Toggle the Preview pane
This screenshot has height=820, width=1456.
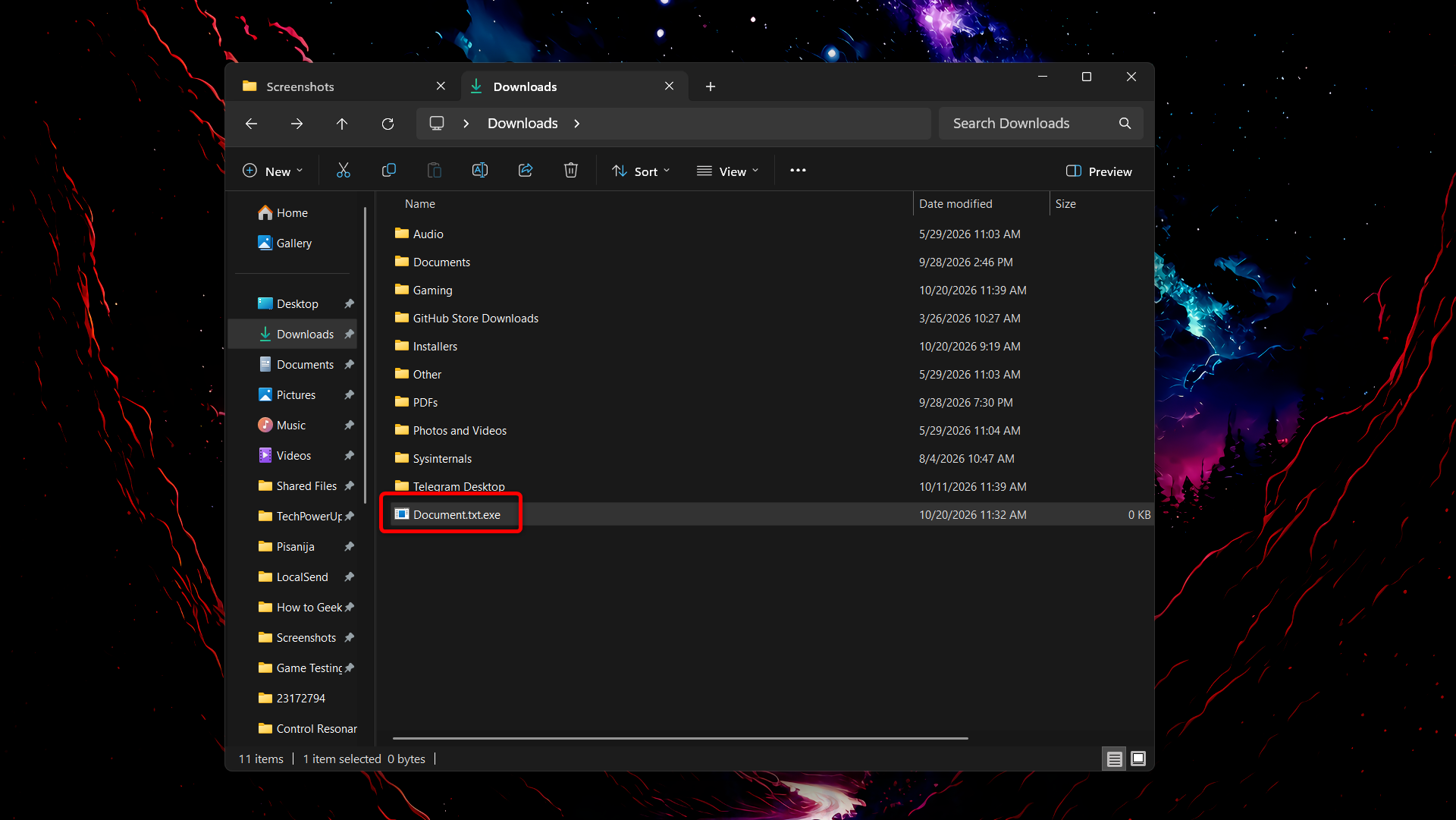(x=1099, y=171)
